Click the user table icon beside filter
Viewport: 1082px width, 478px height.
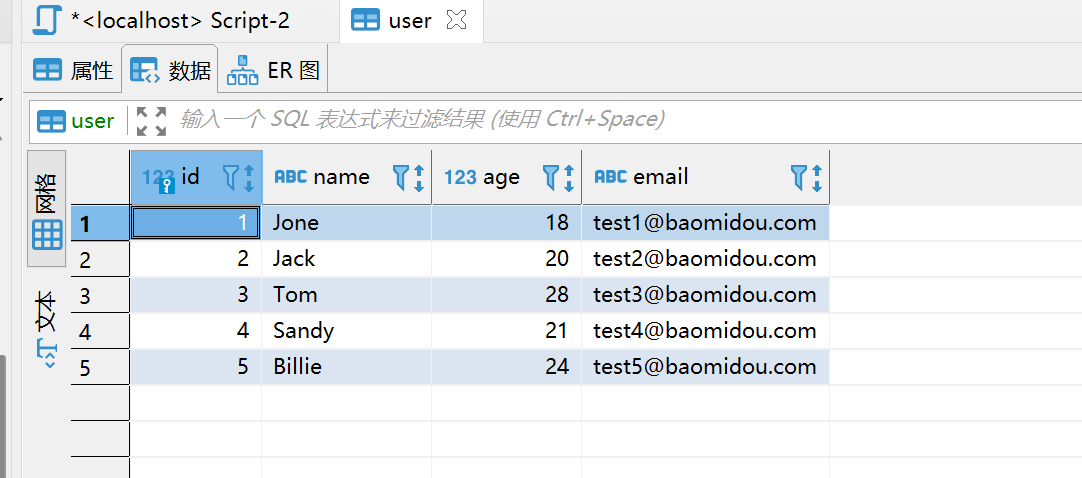click(51, 121)
